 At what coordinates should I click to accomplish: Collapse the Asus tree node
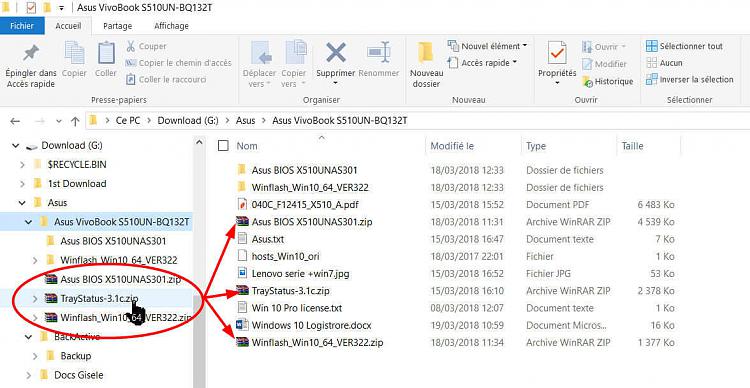(x=22, y=203)
